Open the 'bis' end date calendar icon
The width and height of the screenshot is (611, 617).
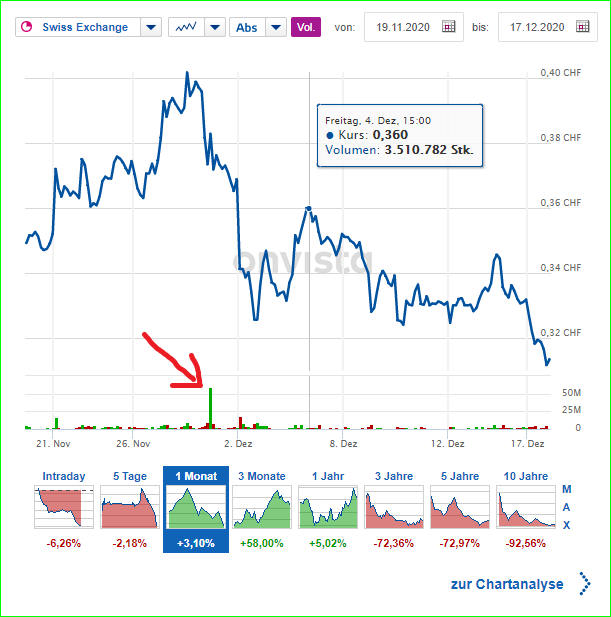pyautogui.click(x=582, y=27)
